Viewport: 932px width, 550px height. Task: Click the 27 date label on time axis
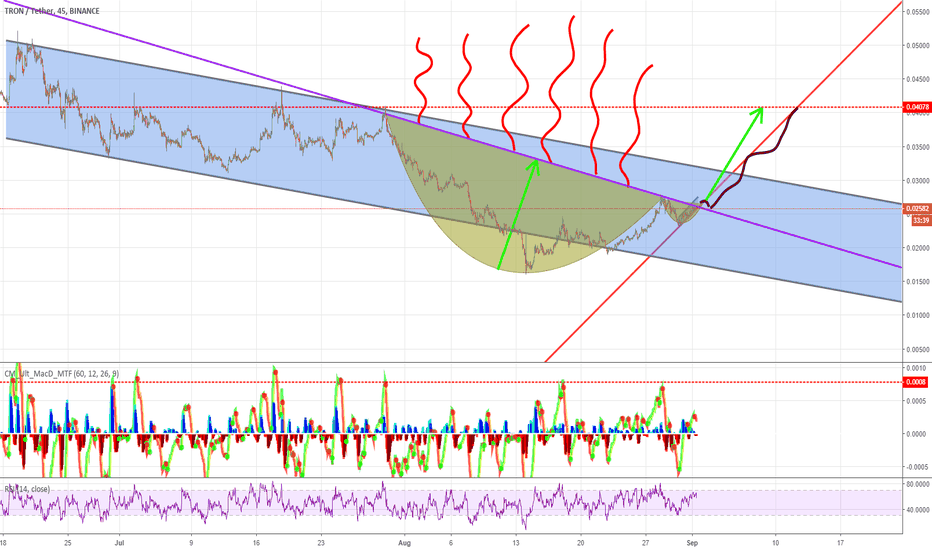[x=646, y=542]
